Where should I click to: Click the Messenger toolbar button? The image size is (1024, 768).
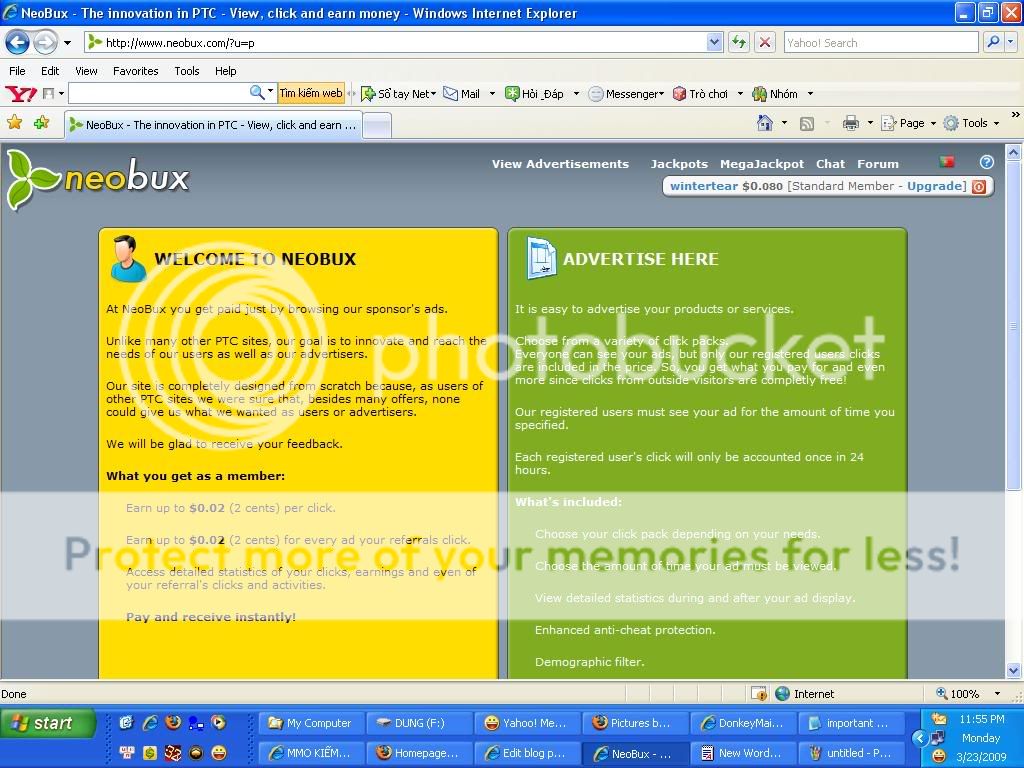coord(626,94)
